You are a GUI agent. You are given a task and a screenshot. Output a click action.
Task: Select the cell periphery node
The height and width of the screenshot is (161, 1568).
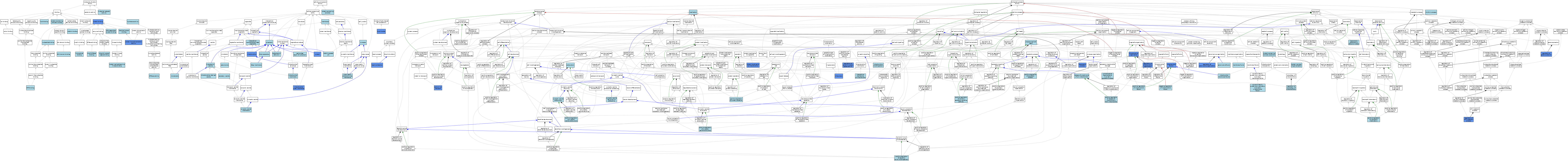coord(340,22)
